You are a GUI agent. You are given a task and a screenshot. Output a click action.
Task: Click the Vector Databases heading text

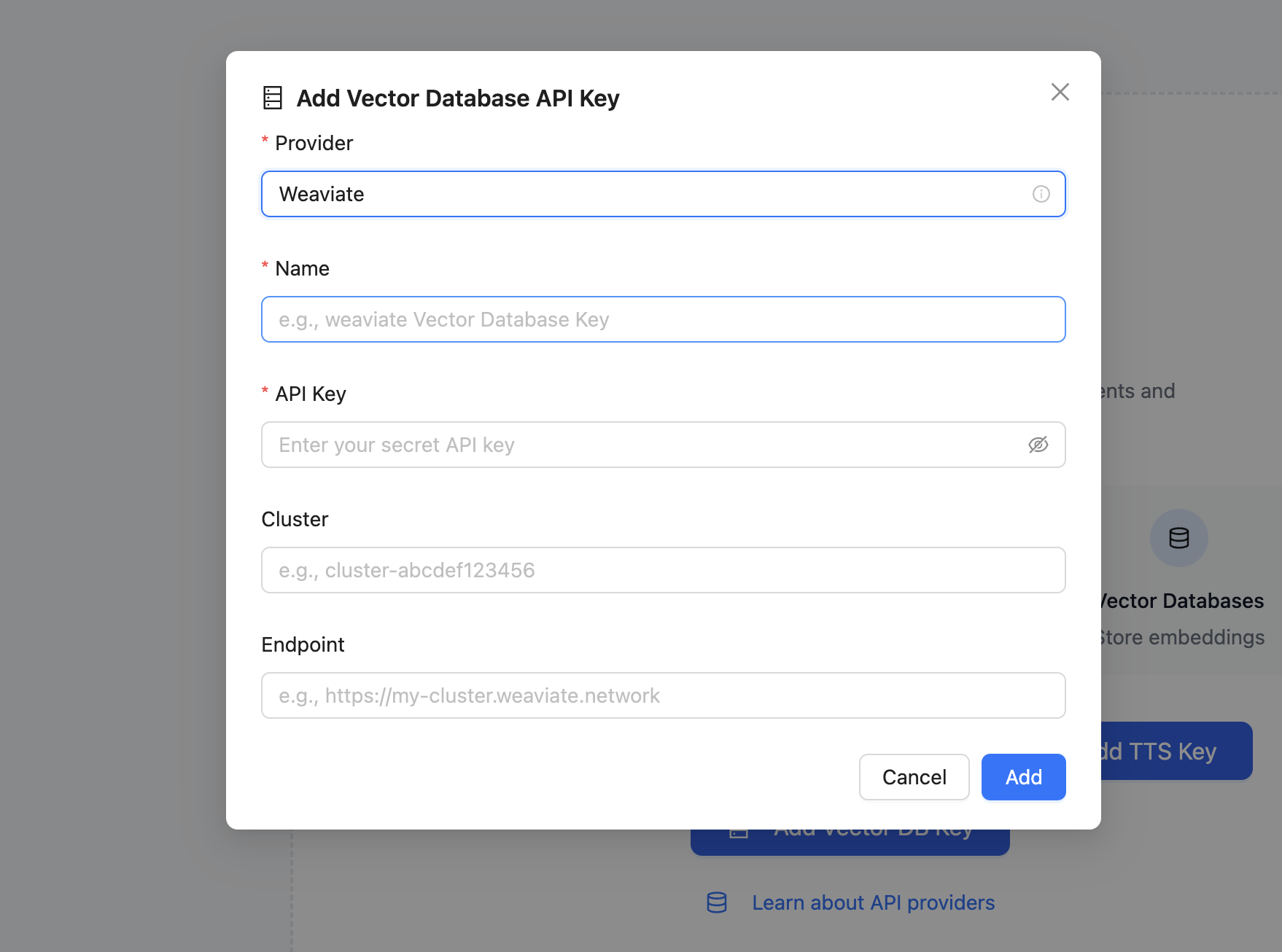[x=1182, y=601]
